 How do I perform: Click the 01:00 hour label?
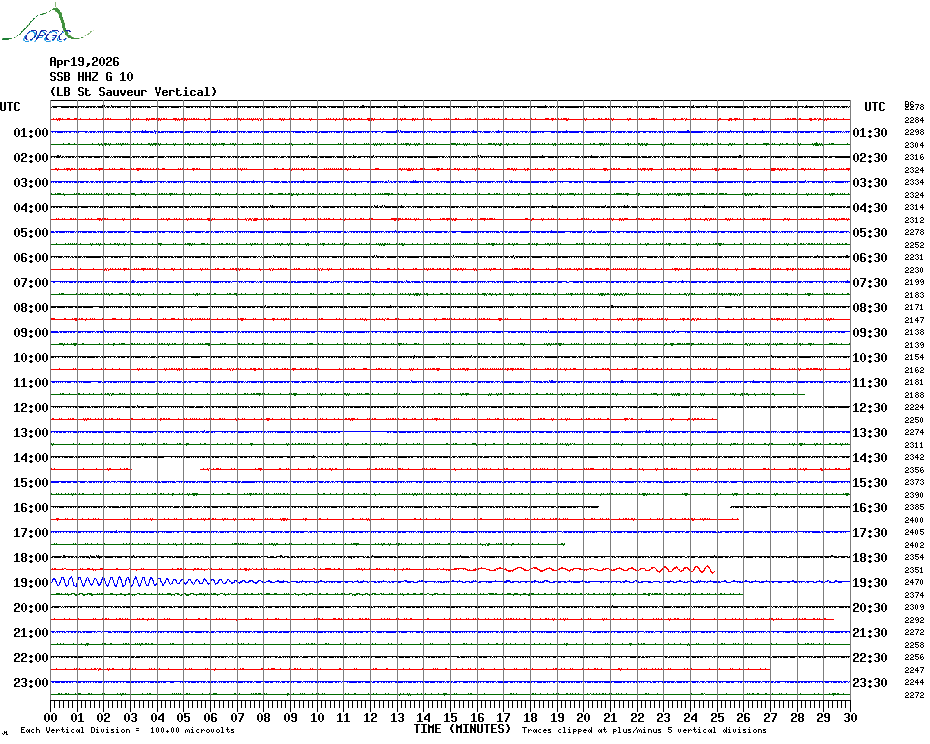pyautogui.click(x=31, y=133)
